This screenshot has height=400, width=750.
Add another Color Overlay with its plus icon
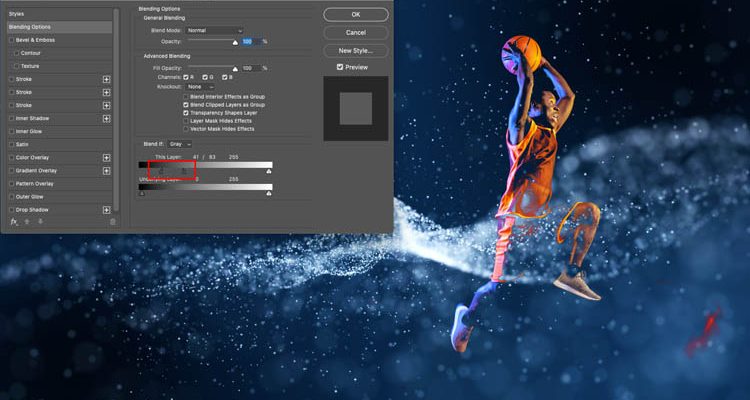click(x=106, y=157)
